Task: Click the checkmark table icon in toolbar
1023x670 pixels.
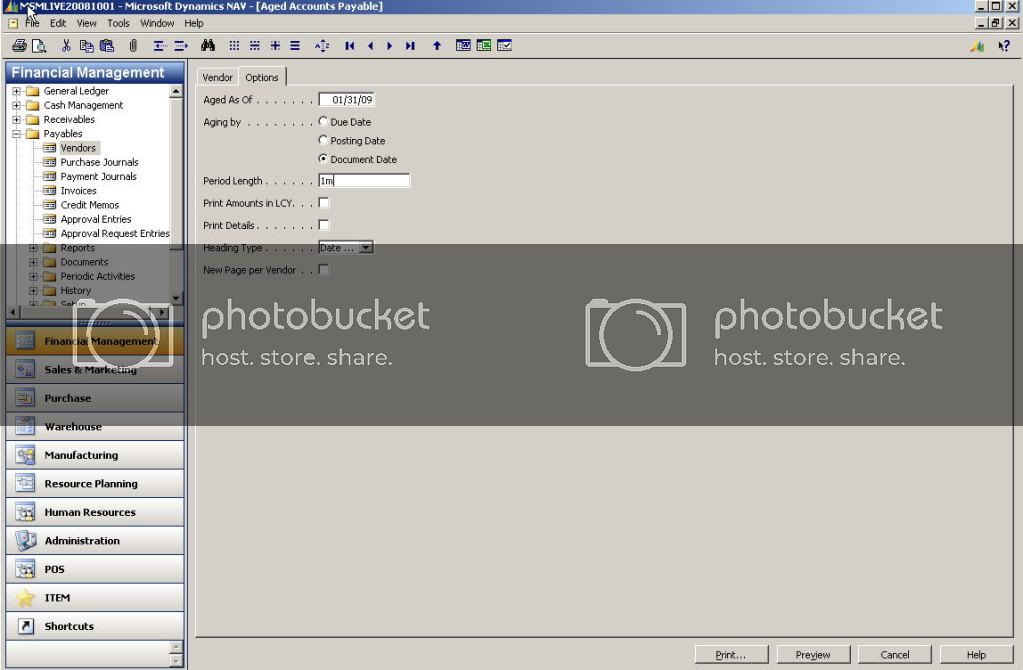Action: tap(504, 46)
